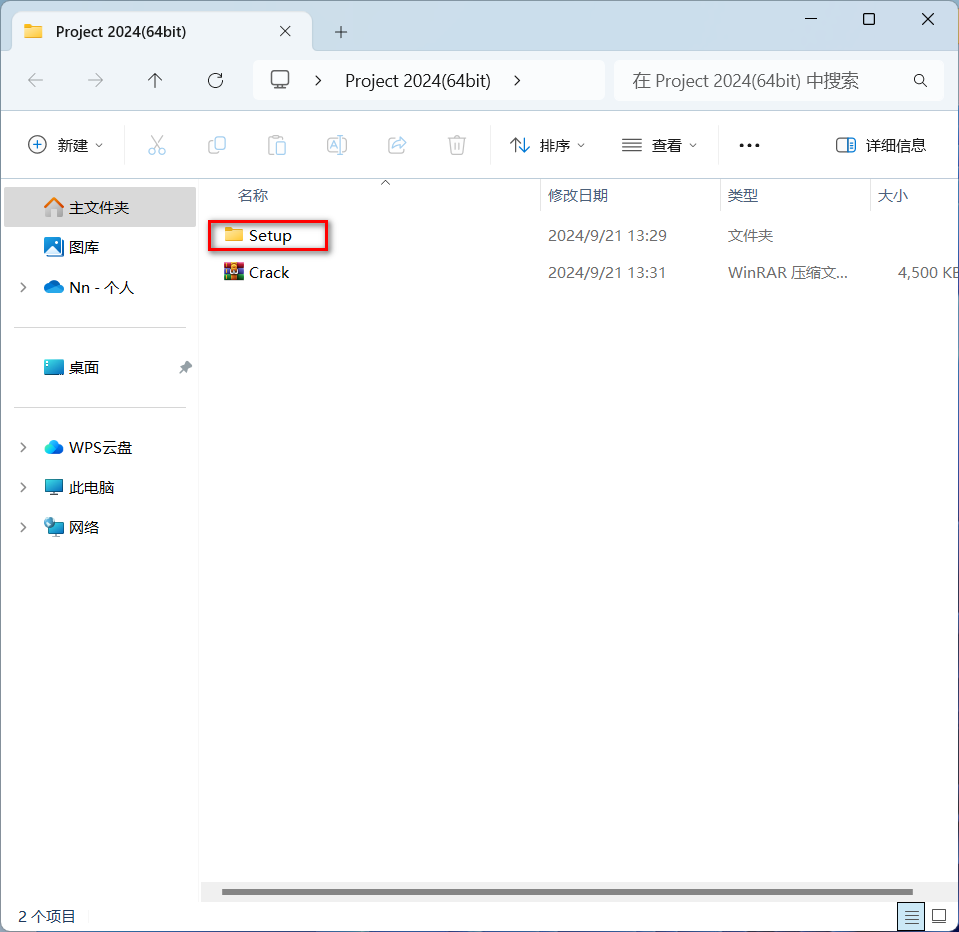Click Project 2024(64bit) breadcrumb in address bar
Viewport: 959px width, 932px height.
418,81
